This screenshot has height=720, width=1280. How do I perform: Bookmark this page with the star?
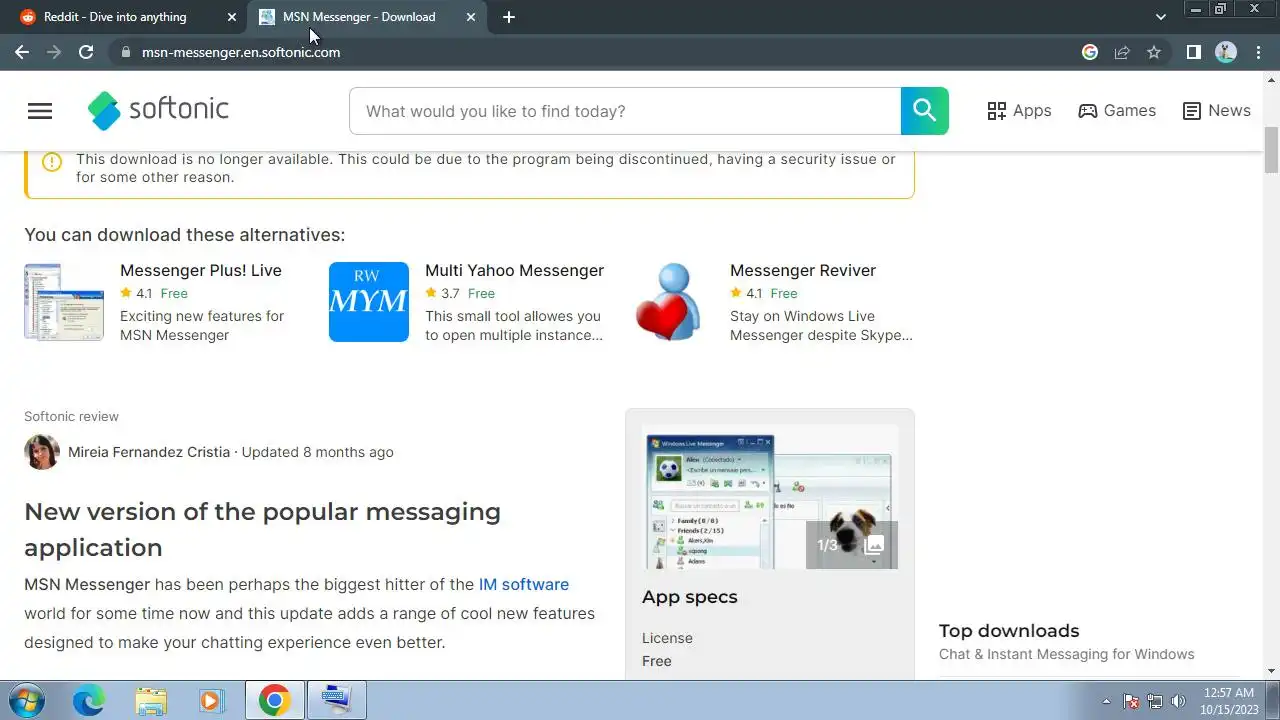pyautogui.click(x=1154, y=52)
